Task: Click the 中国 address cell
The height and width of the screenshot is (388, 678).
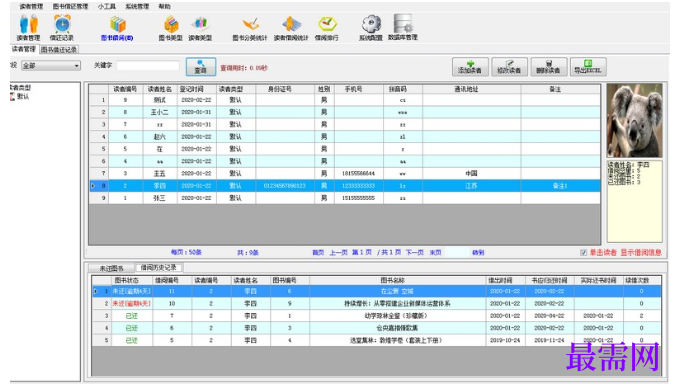Action: (x=472, y=173)
